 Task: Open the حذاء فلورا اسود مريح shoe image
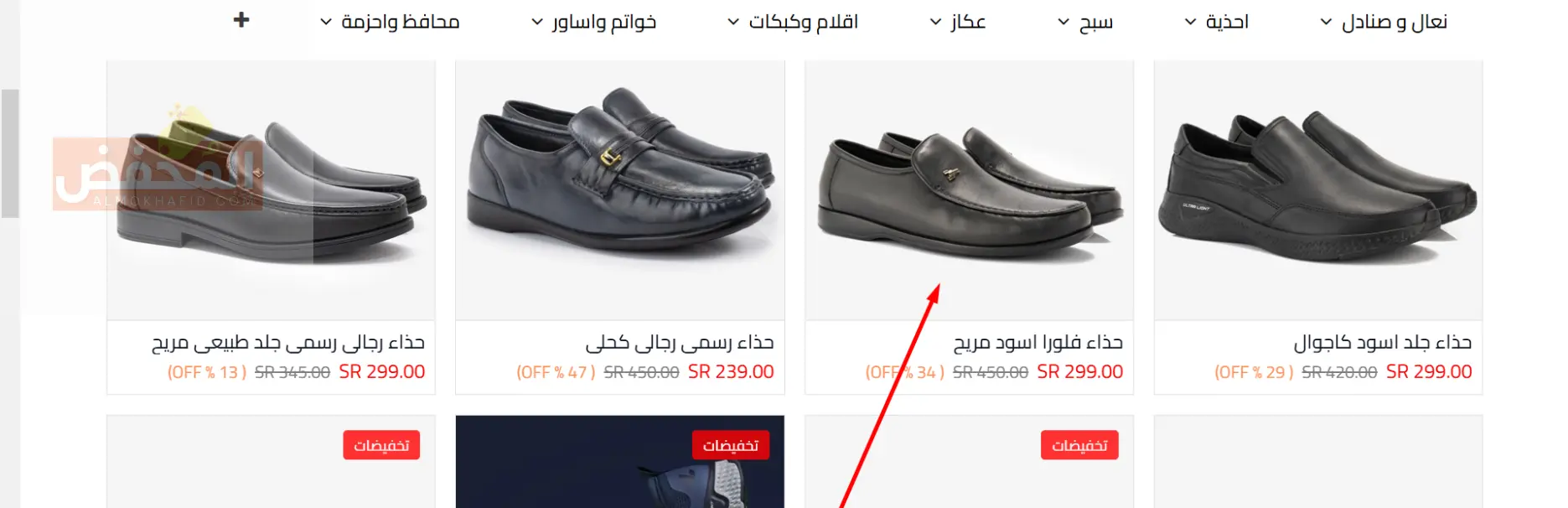click(969, 190)
